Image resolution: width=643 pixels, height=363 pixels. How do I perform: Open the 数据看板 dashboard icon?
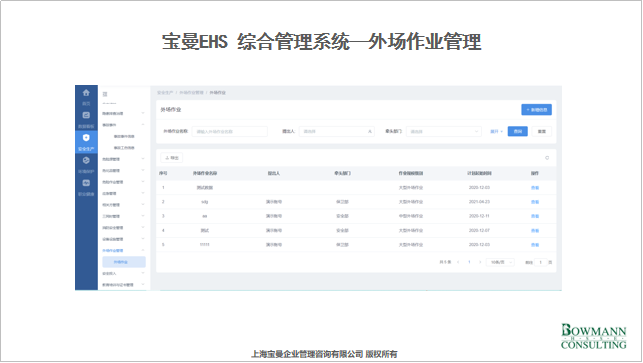(x=86, y=115)
